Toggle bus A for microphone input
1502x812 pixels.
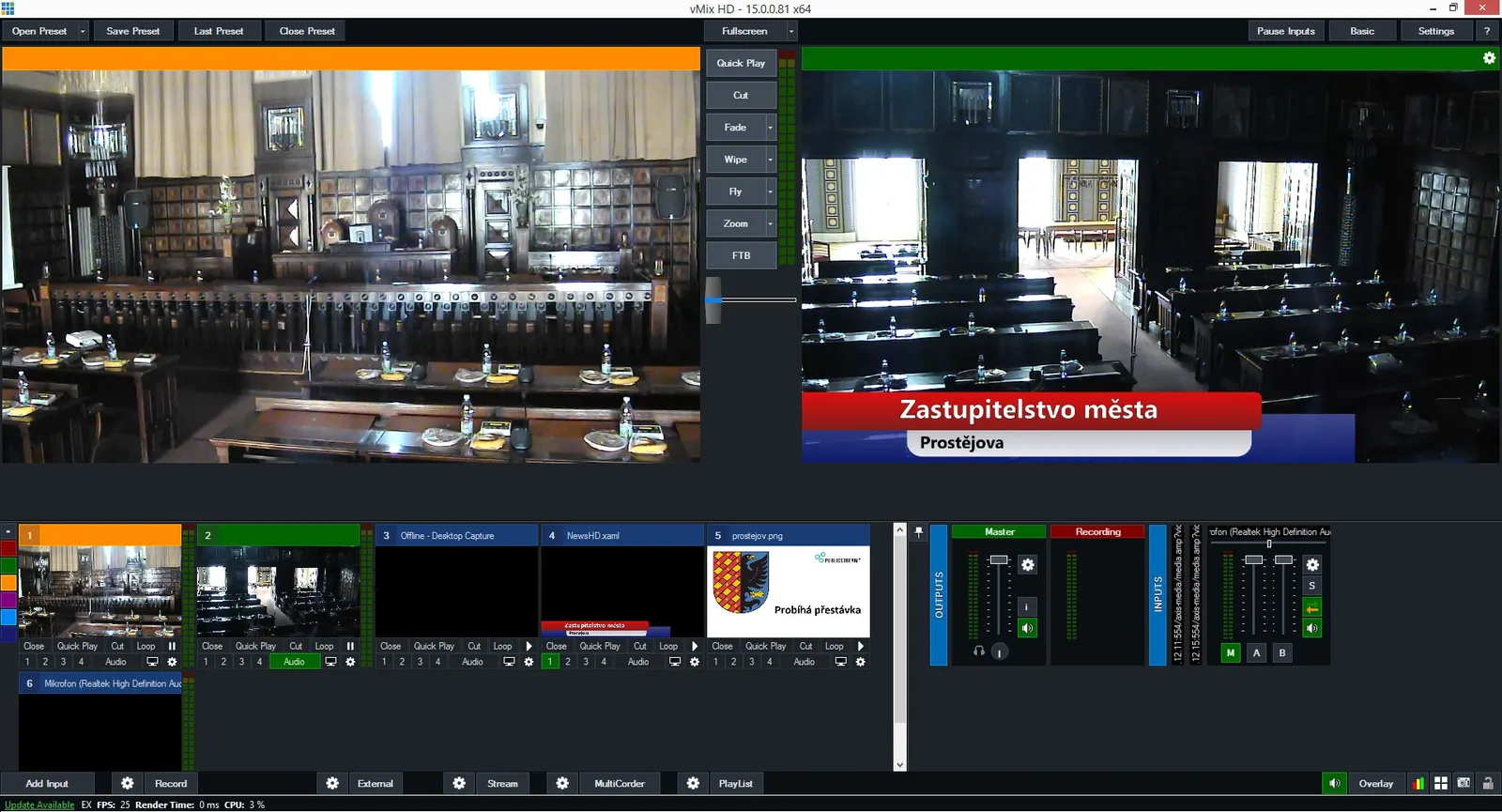click(1256, 652)
